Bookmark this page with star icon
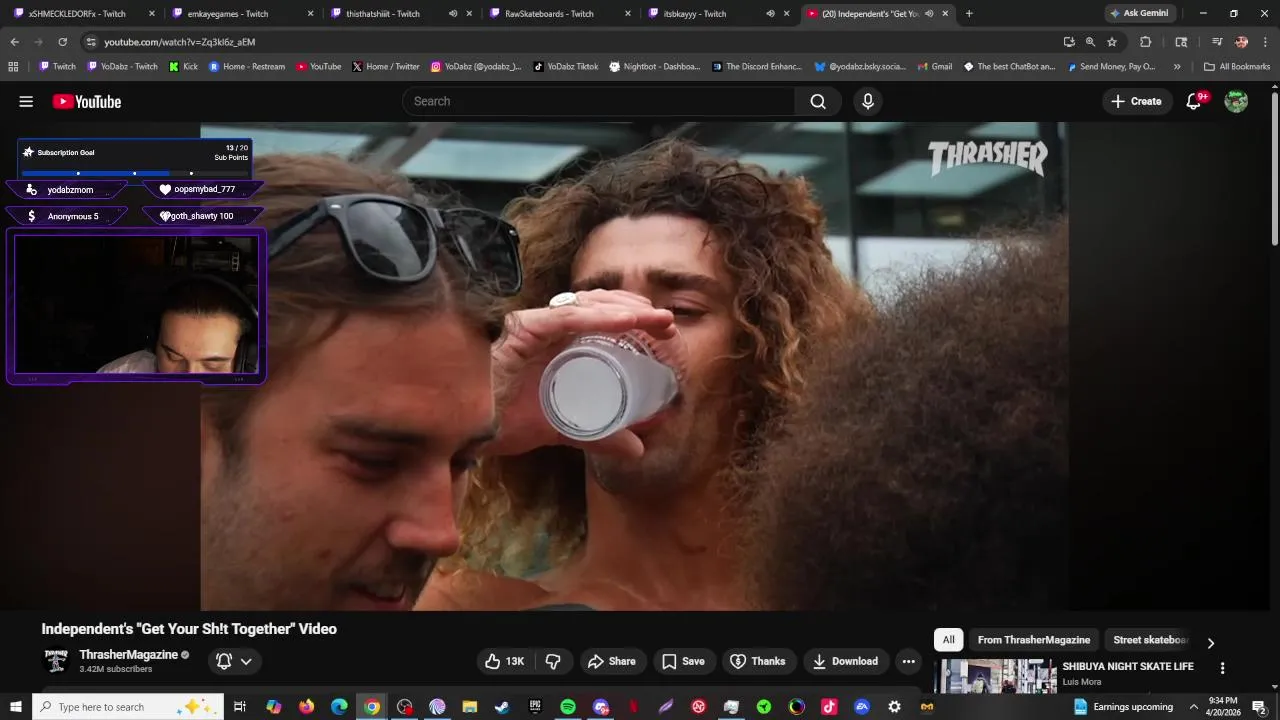Image resolution: width=1280 pixels, height=720 pixels. point(1111,42)
